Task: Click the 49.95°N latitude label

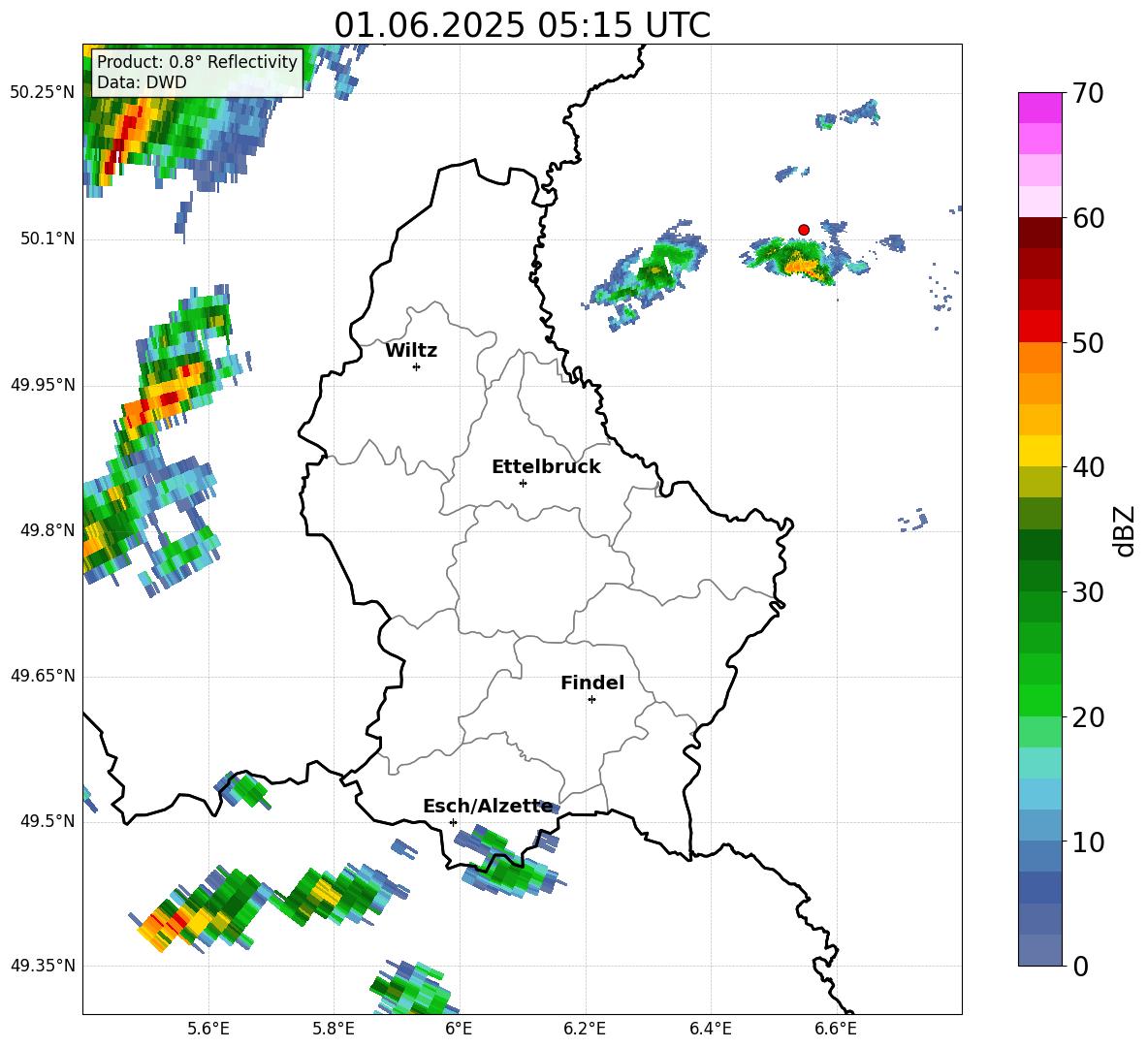Action: click(44, 384)
